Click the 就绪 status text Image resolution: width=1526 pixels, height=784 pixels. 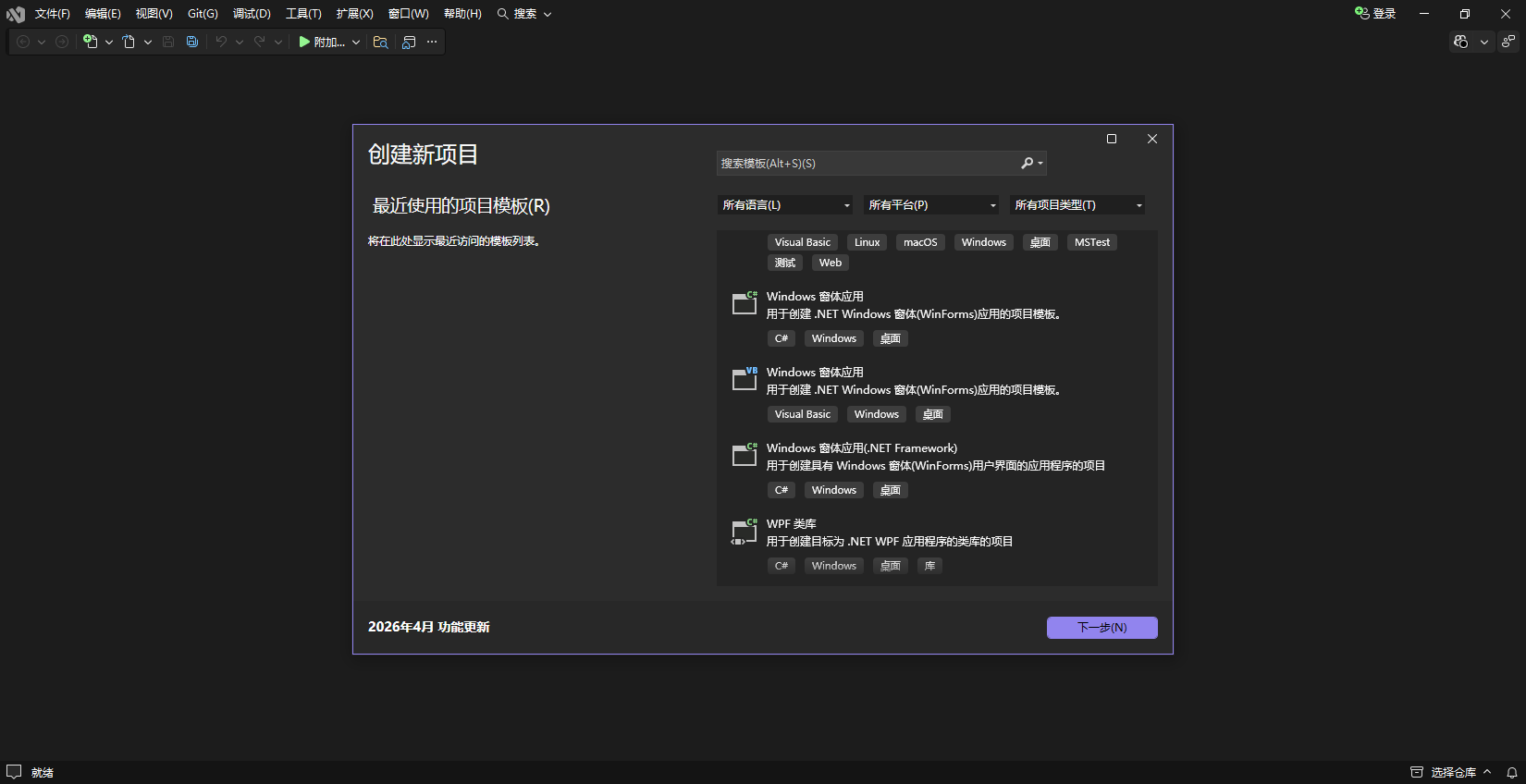(43, 772)
